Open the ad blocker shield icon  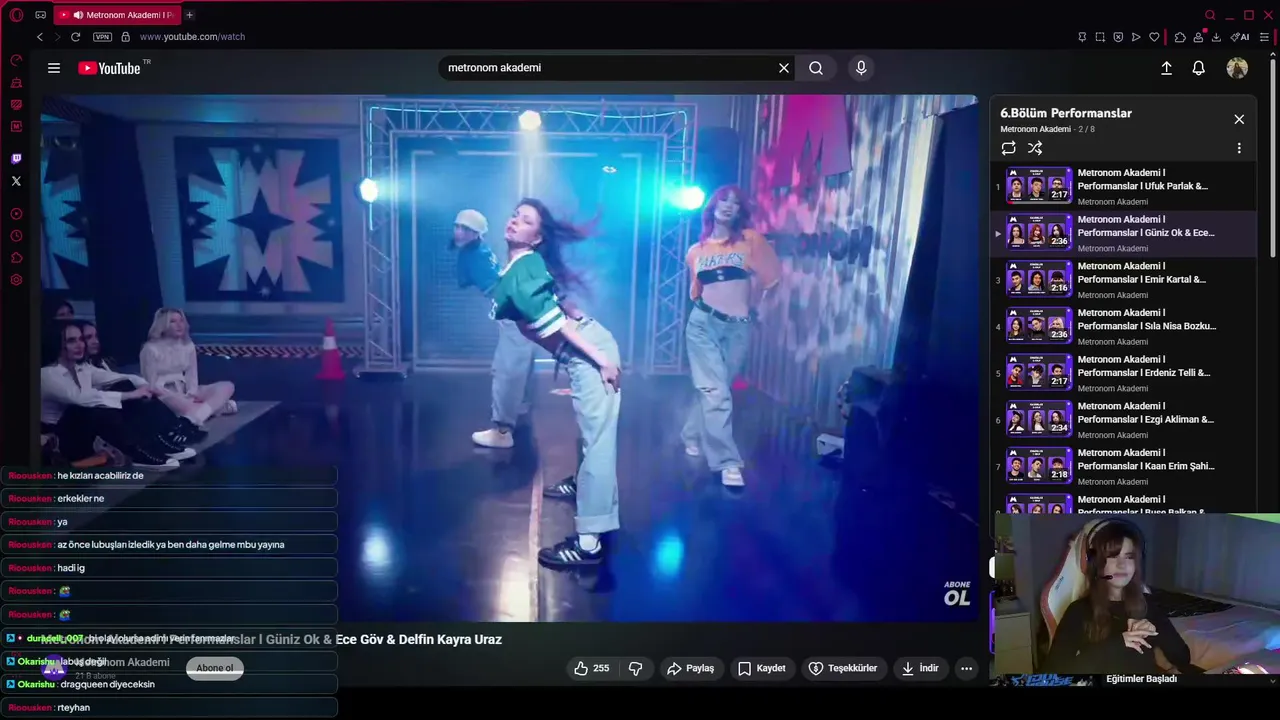pyautogui.click(x=1118, y=37)
